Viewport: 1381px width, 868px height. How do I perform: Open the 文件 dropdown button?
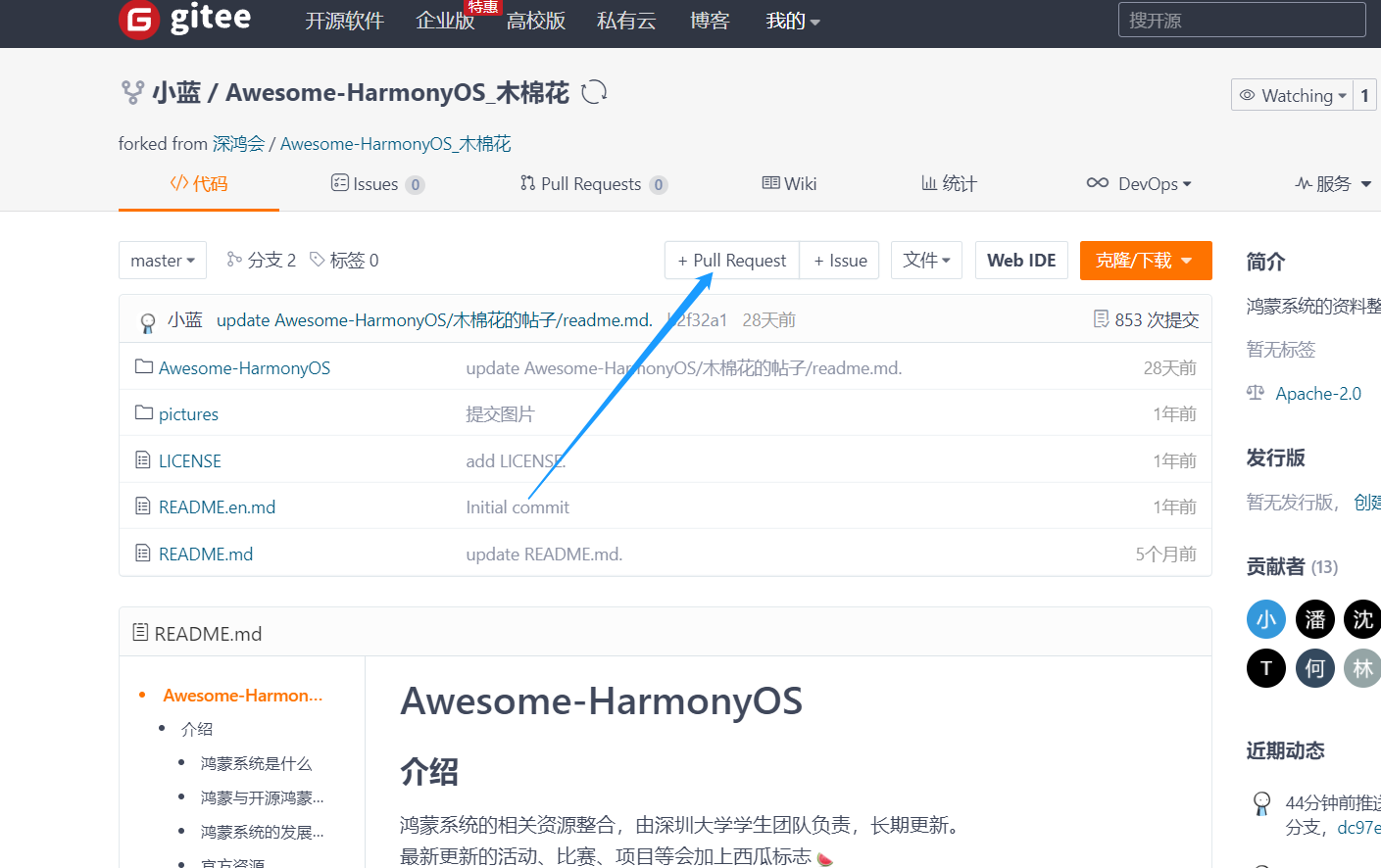click(x=926, y=260)
